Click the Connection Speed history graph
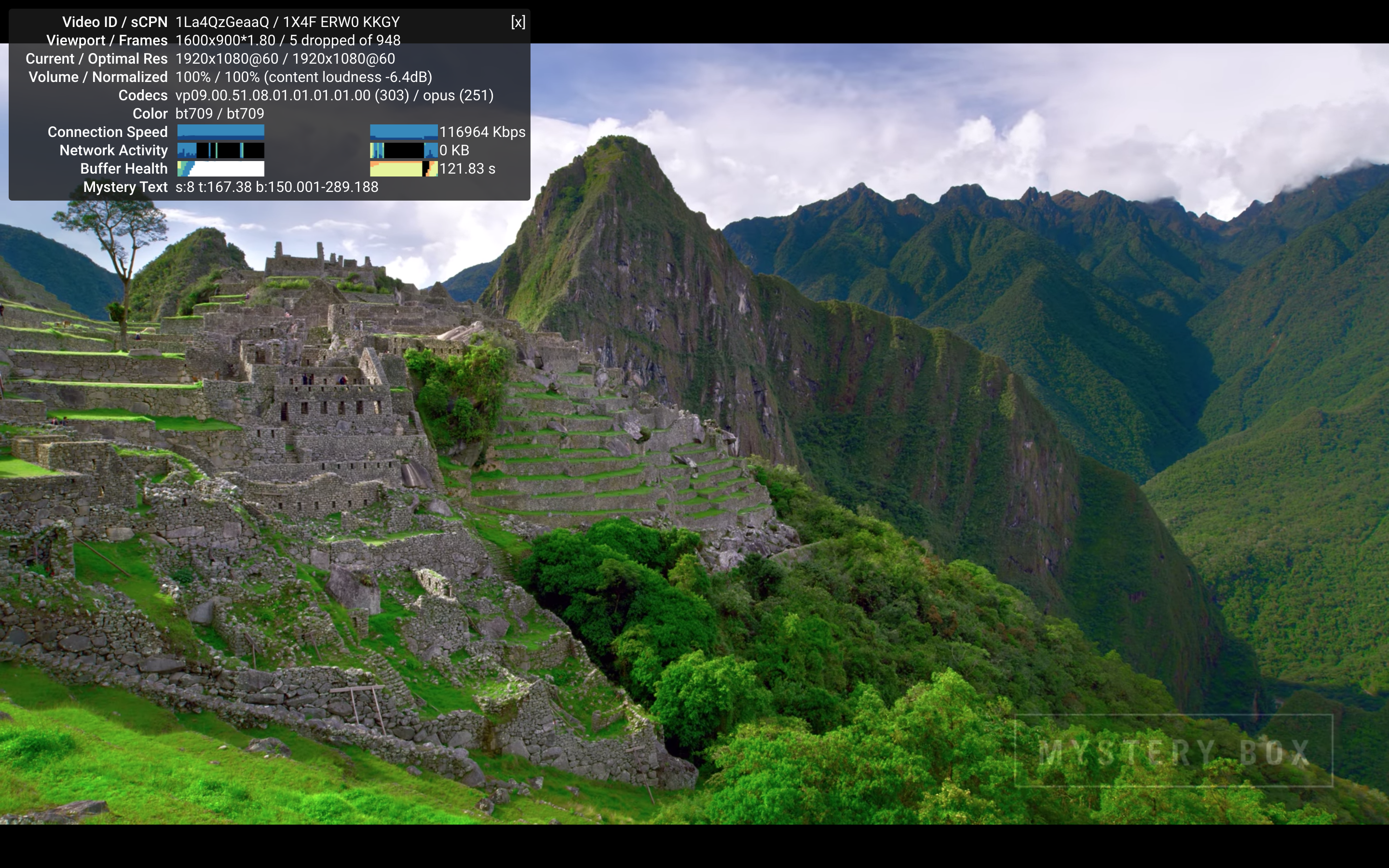This screenshot has width=1389, height=868. click(x=221, y=132)
